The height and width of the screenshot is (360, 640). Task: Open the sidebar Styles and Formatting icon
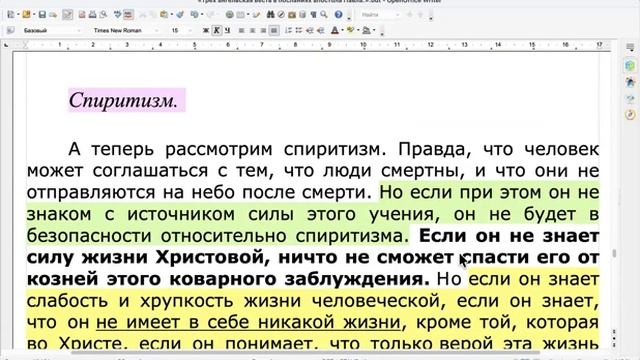coord(630,82)
